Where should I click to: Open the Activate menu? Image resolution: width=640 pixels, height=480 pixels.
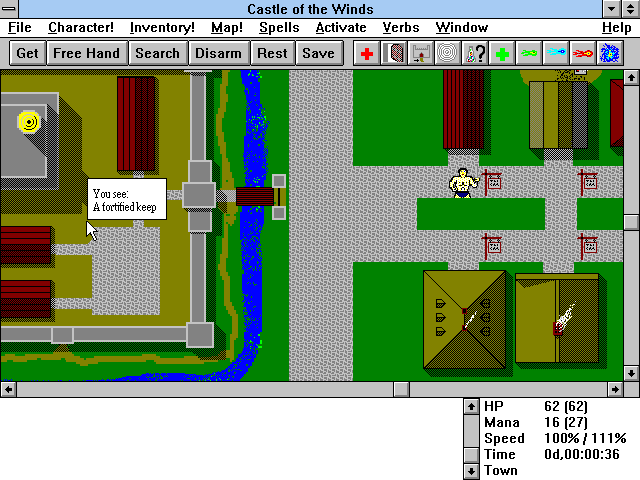click(341, 27)
